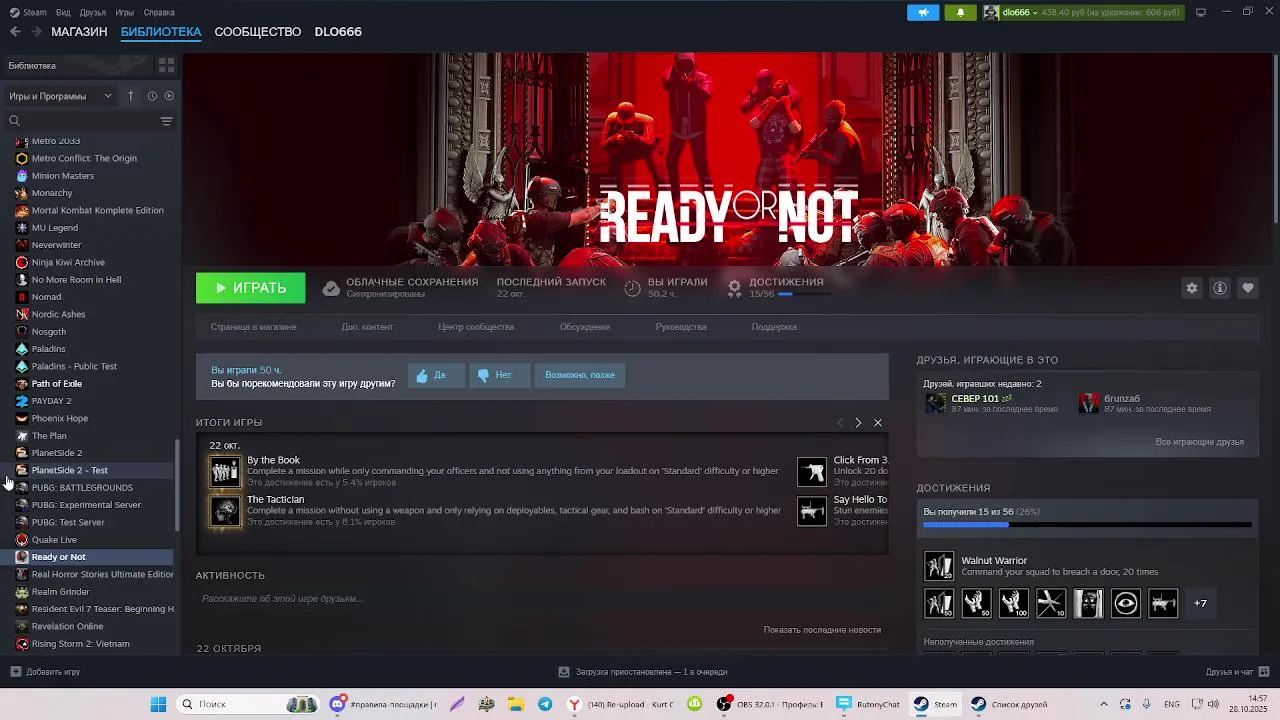Open downloads status paused message
Screen dimensions: 1280x720
643,672
